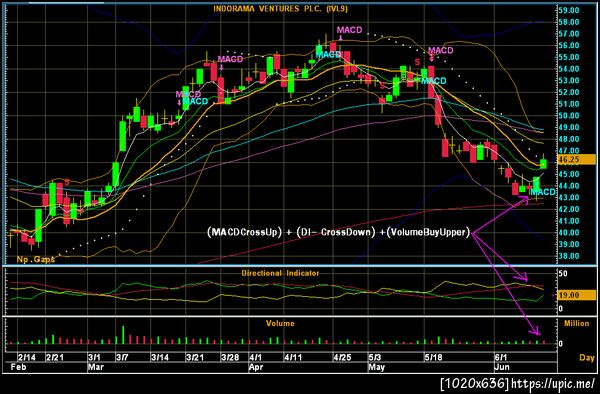
Task: Select the 3/7 date marker
Action: pos(122,358)
